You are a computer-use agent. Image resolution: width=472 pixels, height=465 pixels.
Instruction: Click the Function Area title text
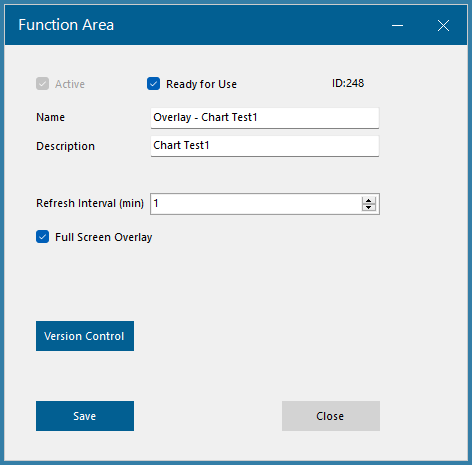[x=66, y=25]
